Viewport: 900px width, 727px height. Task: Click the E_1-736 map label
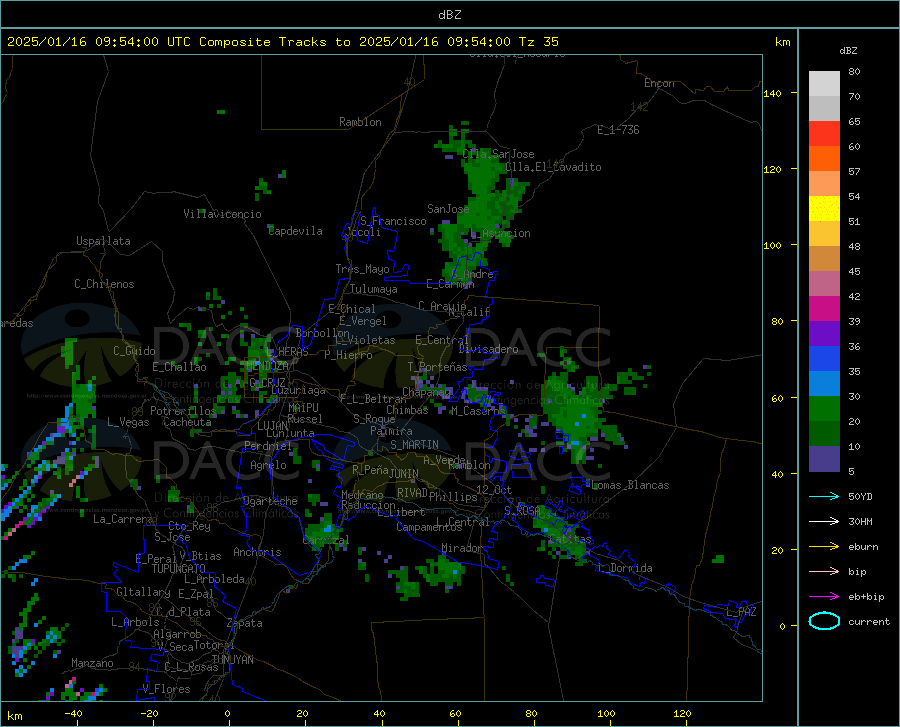(618, 130)
